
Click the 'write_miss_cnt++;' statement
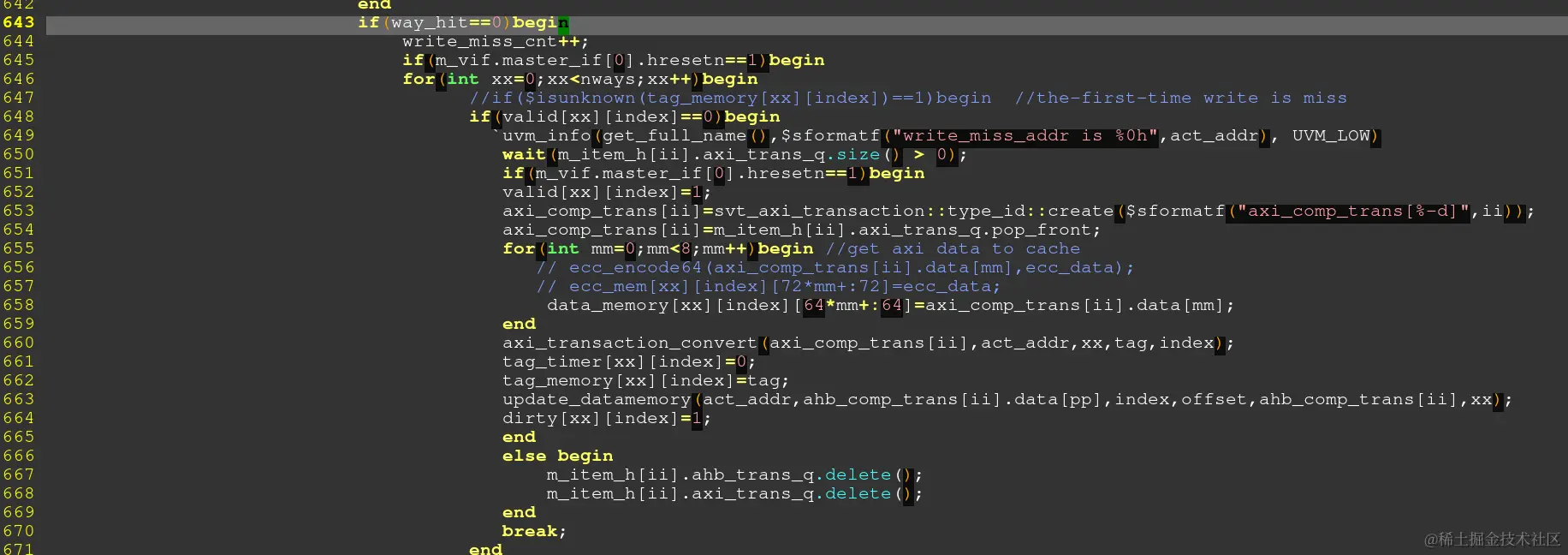(496, 41)
